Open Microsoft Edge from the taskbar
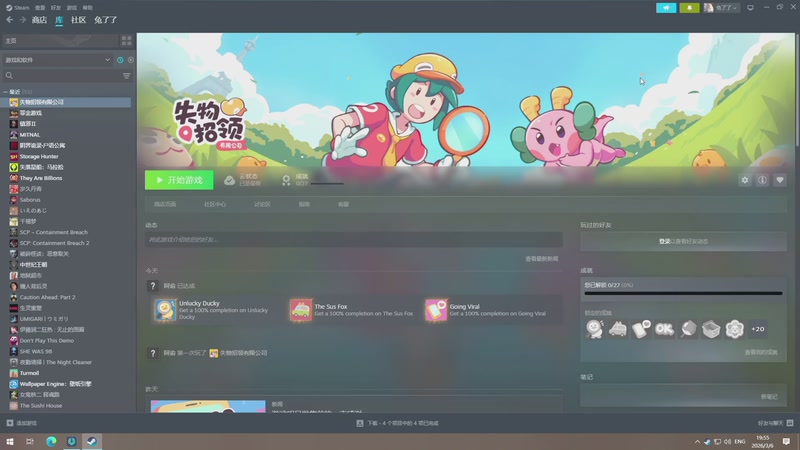Screen dimensions: 800x450 coord(51,441)
